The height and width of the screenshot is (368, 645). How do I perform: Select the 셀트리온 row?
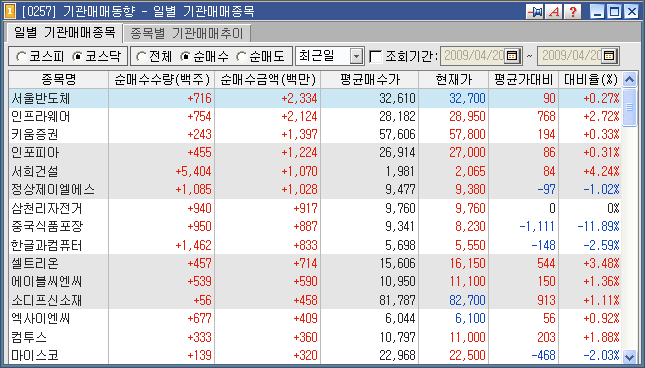coord(315,263)
